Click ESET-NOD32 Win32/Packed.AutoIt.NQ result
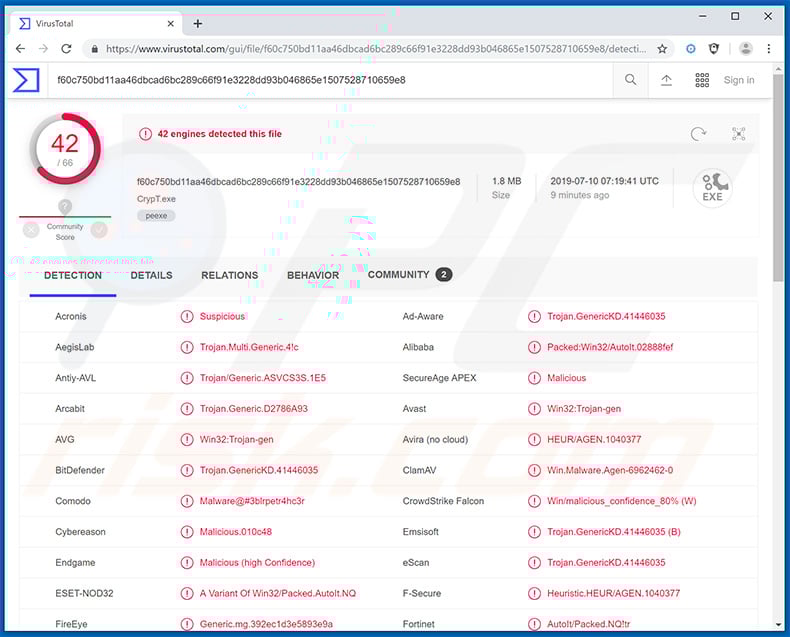Screen dimensions: 790x637 tap(278, 593)
